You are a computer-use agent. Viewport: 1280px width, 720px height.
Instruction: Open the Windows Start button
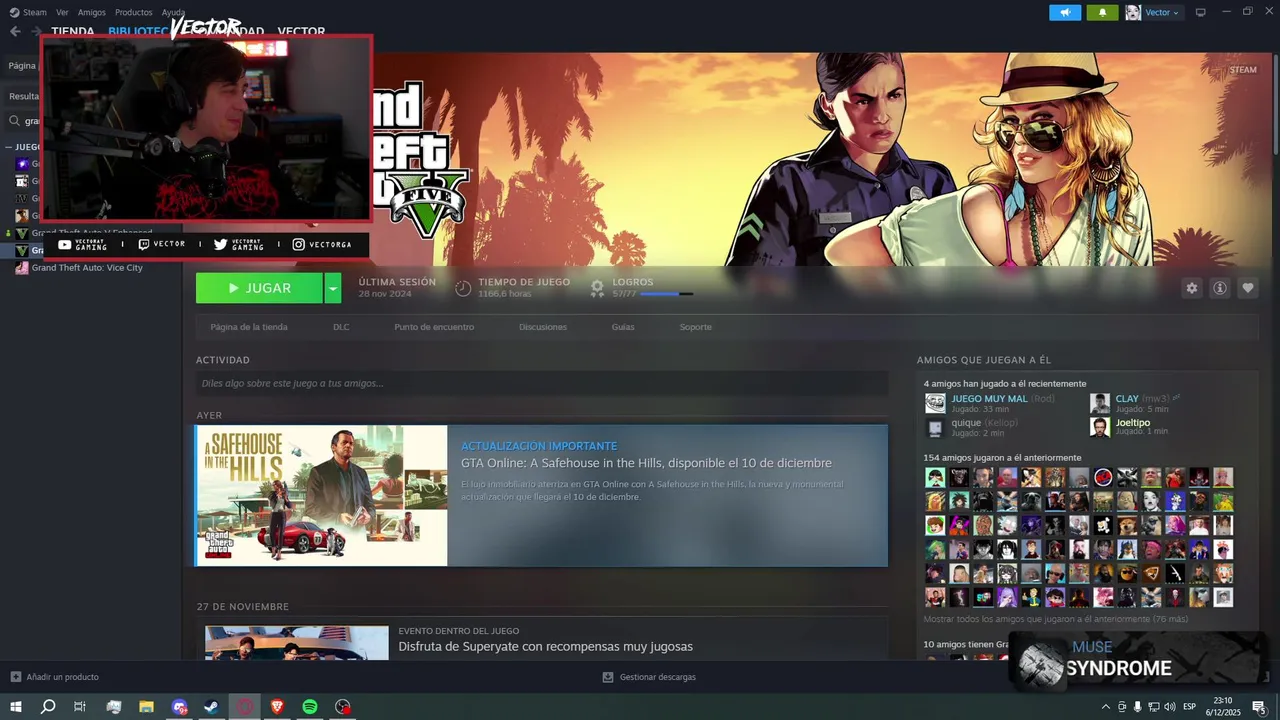[16, 707]
